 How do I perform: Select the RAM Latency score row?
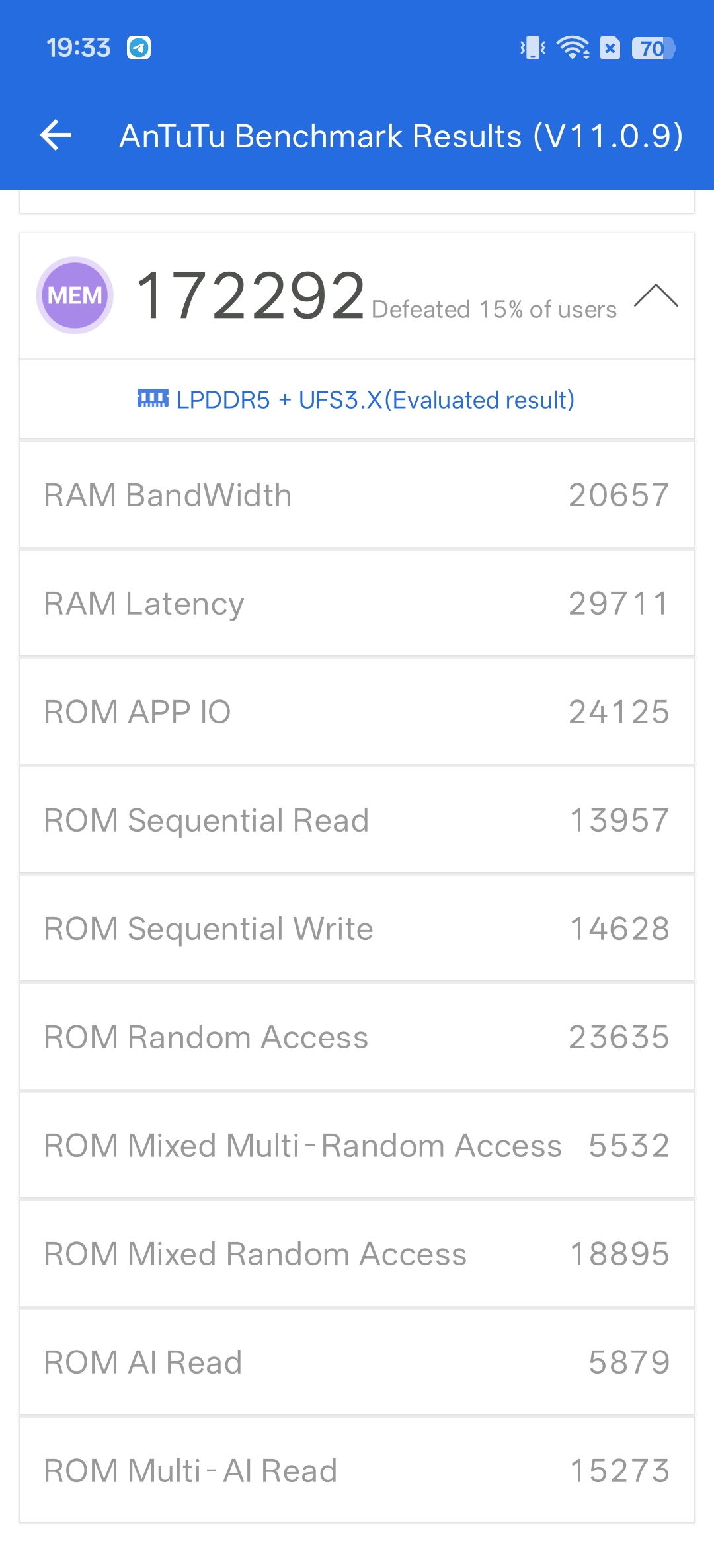(357, 604)
